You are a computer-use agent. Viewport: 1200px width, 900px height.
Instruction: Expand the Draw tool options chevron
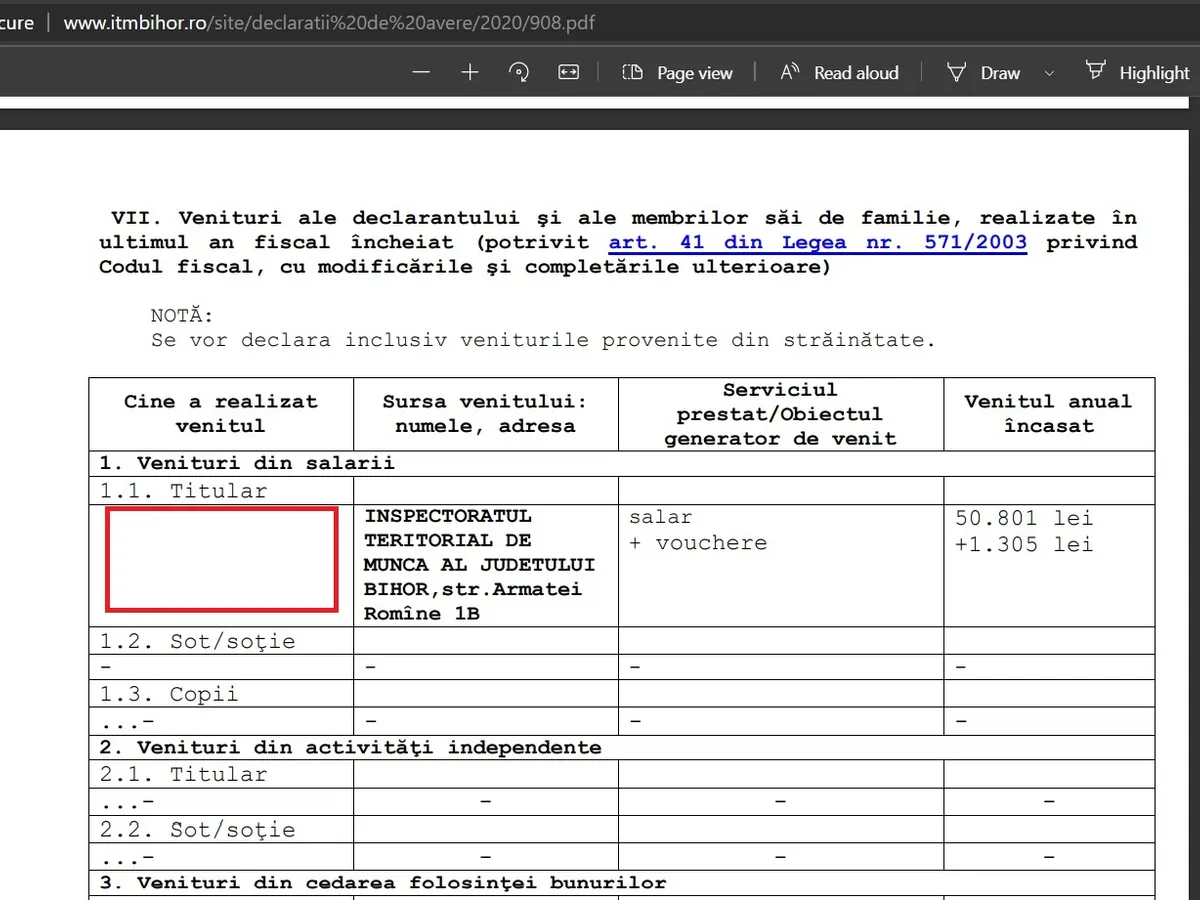point(1049,73)
